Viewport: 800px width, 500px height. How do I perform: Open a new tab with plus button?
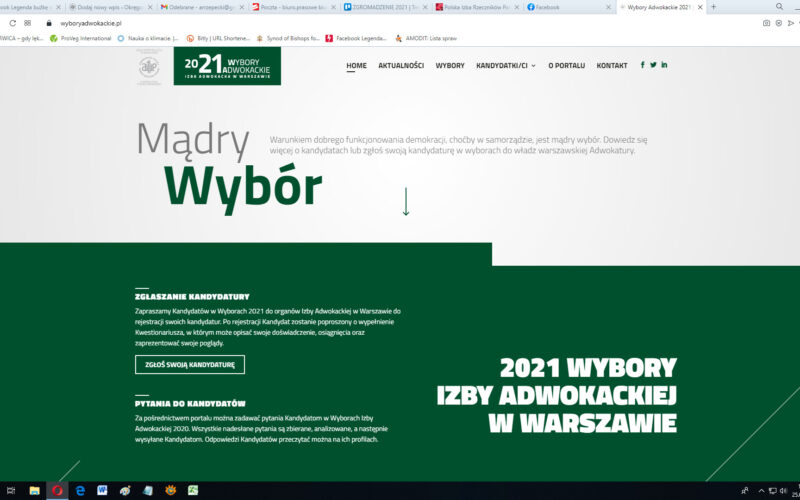713,7
